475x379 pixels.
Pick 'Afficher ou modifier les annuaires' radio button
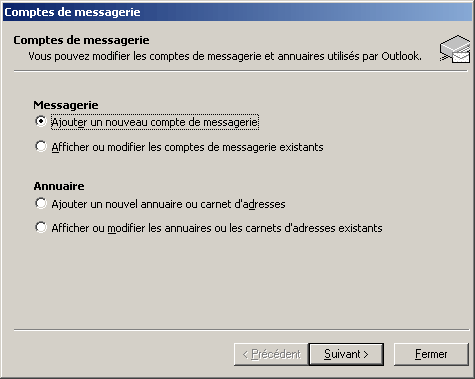pos(41,227)
